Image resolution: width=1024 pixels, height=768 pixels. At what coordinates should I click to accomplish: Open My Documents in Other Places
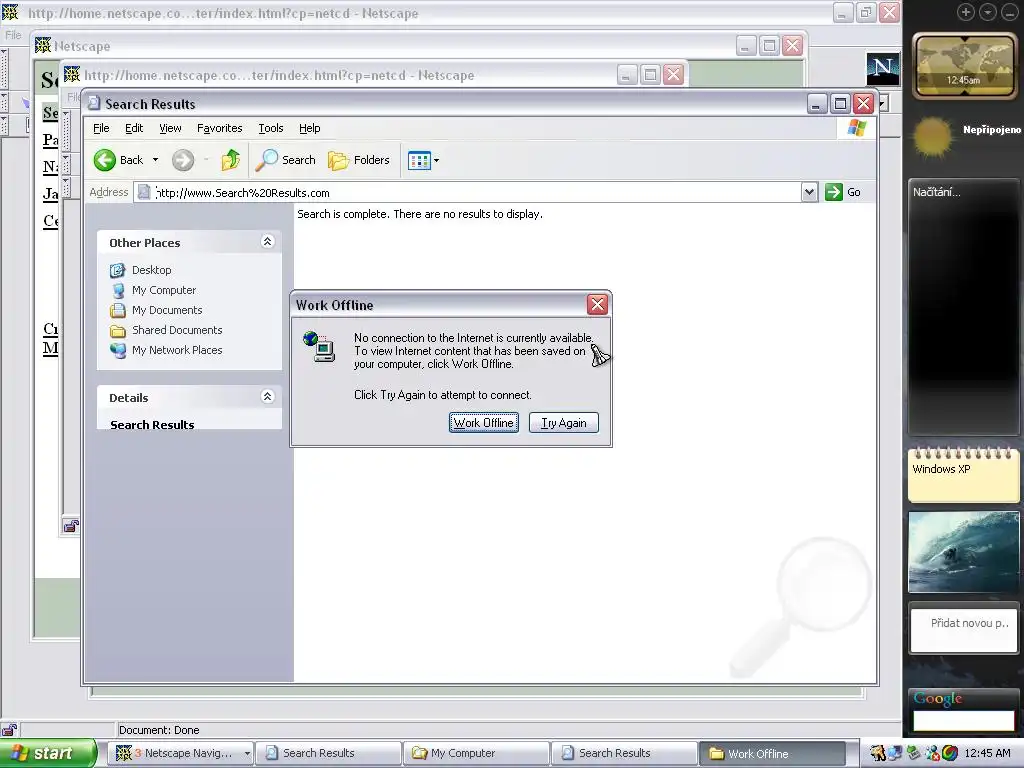(167, 310)
